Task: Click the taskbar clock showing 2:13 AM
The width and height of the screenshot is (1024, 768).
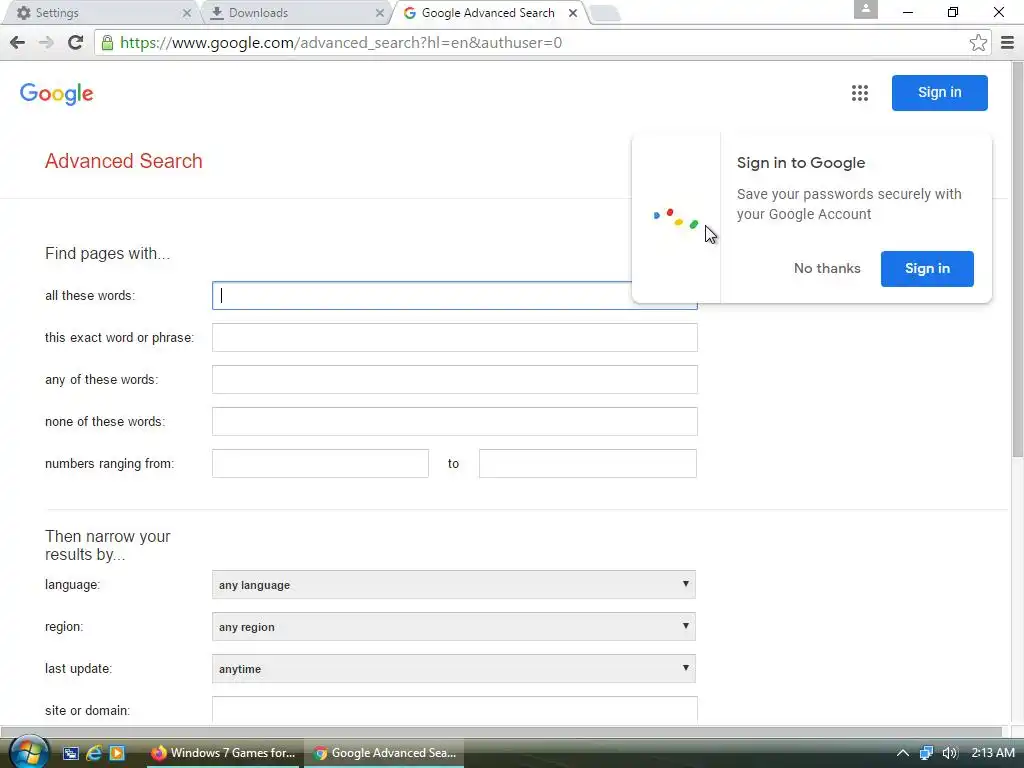Action: (993, 753)
